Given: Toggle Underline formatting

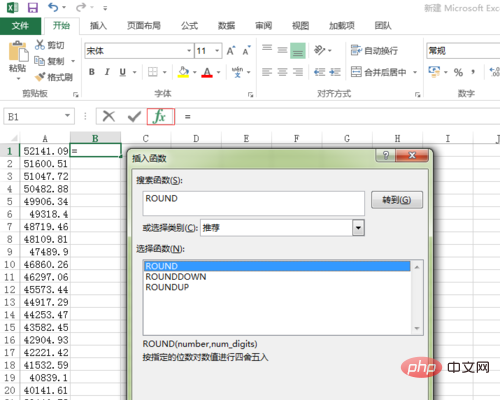Looking at the screenshot, I should (123, 72).
